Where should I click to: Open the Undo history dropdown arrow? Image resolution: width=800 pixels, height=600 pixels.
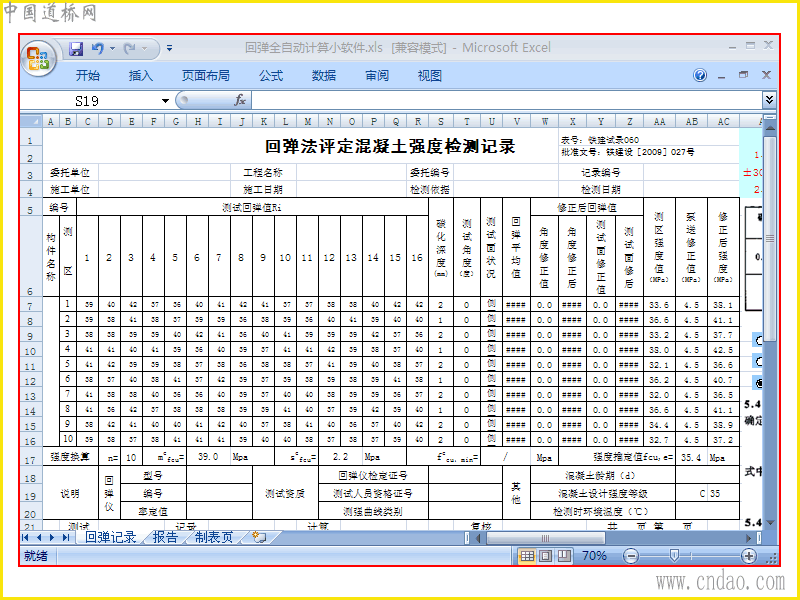(112, 48)
